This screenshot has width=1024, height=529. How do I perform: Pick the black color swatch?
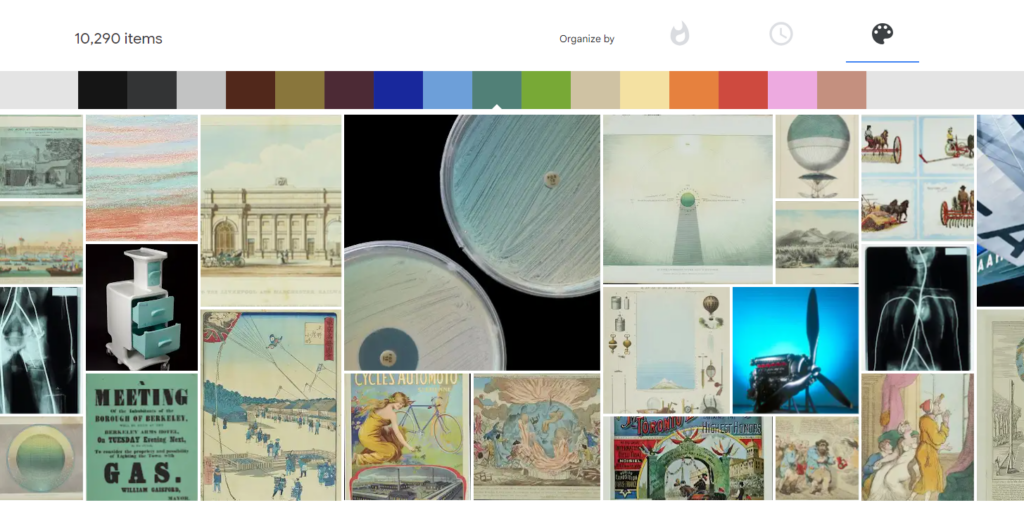102,90
